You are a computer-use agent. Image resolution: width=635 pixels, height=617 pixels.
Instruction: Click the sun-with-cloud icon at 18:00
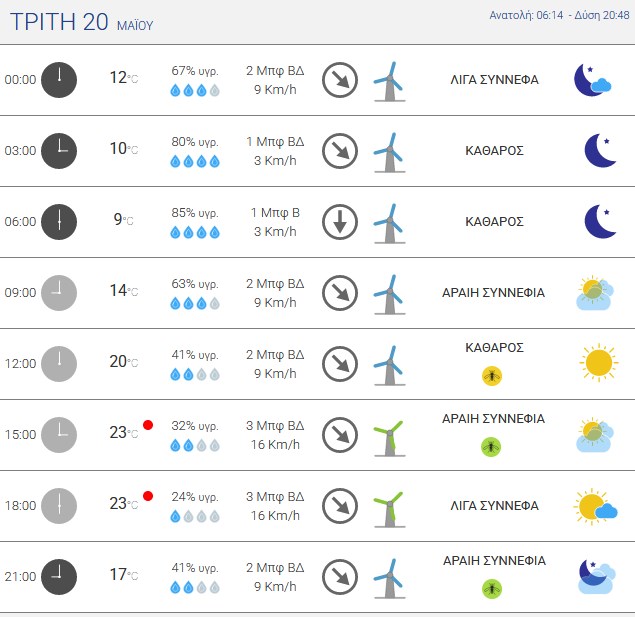(595, 506)
